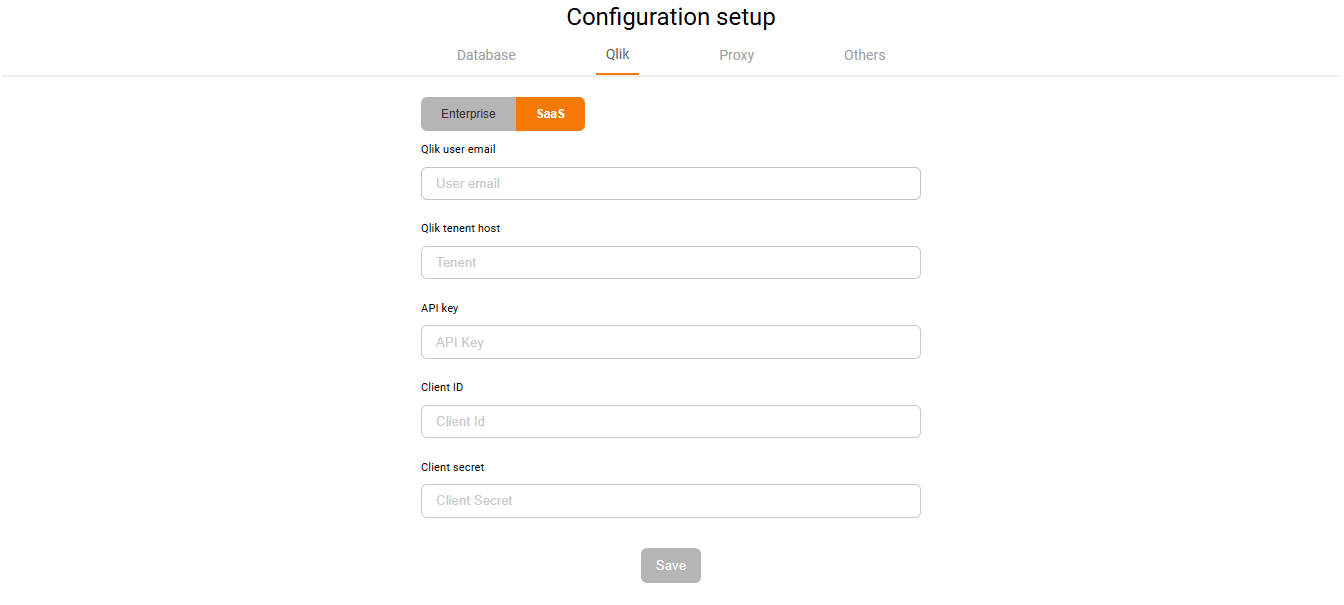Click the orange underline beneath Qlik tab

(x=617, y=74)
